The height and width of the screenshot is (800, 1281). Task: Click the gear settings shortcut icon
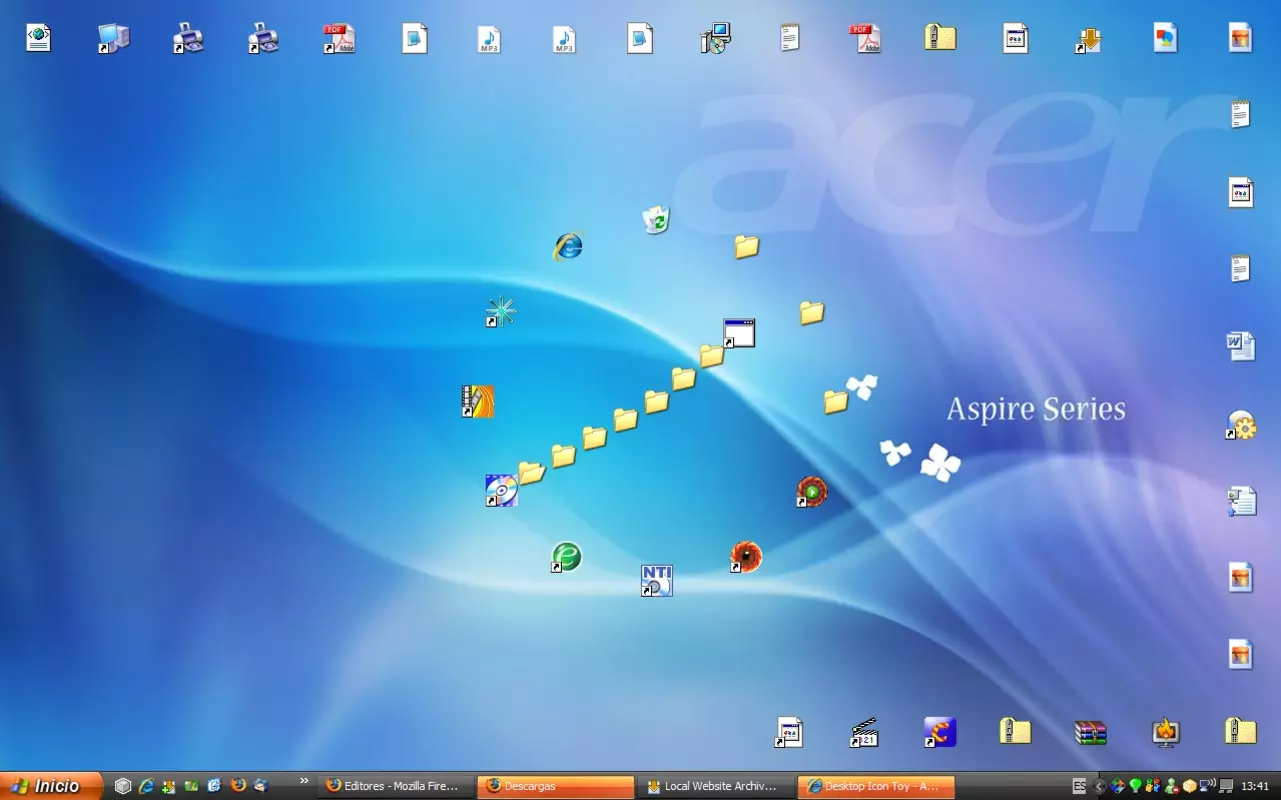[1241, 424]
